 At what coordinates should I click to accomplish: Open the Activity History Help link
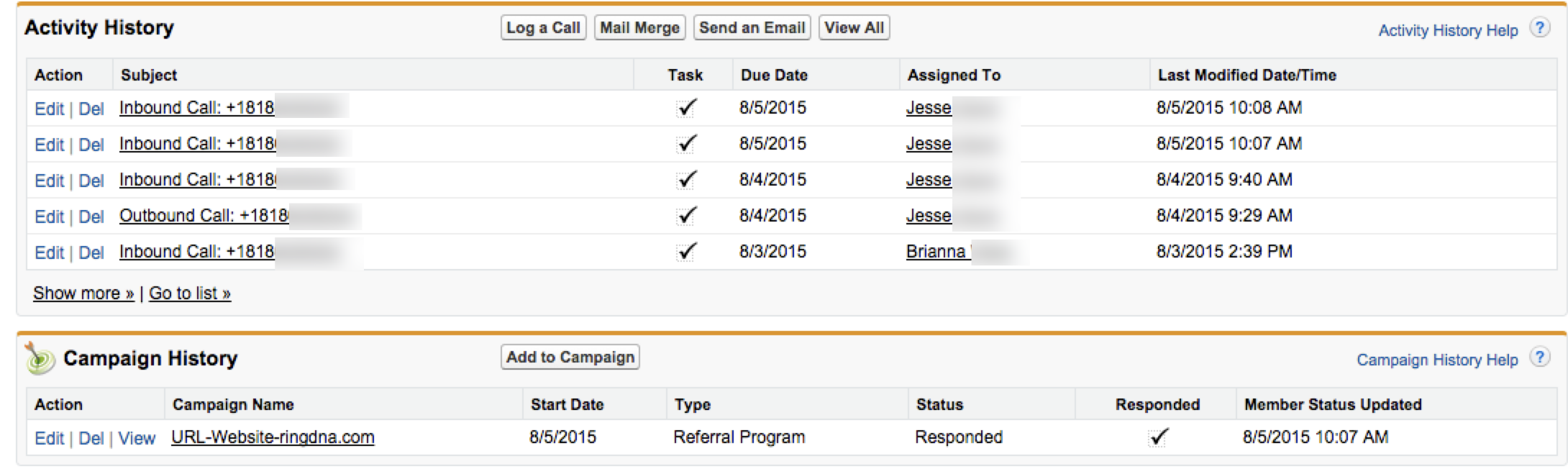pyautogui.click(x=1447, y=30)
